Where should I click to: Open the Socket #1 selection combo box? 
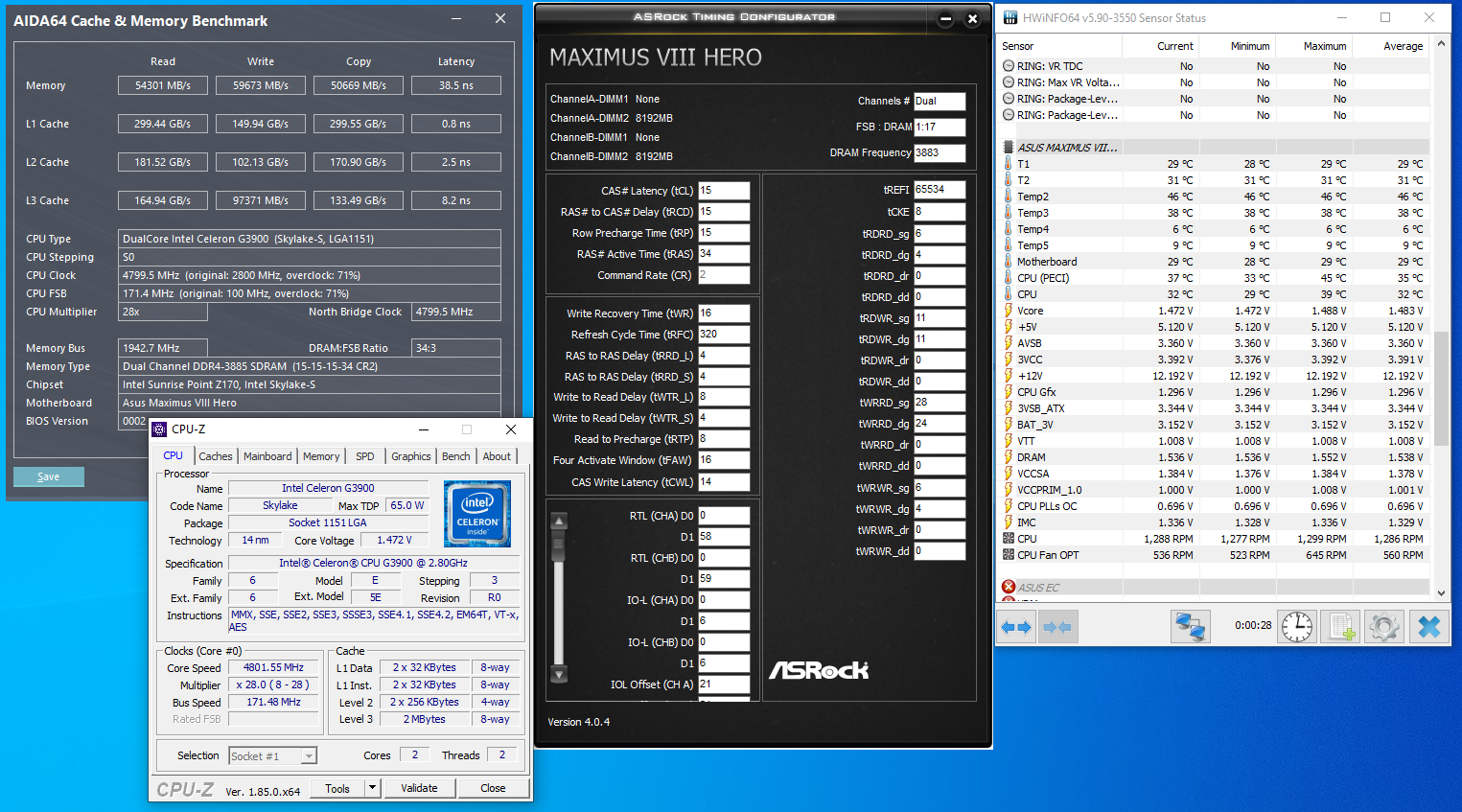[x=273, y=756]
